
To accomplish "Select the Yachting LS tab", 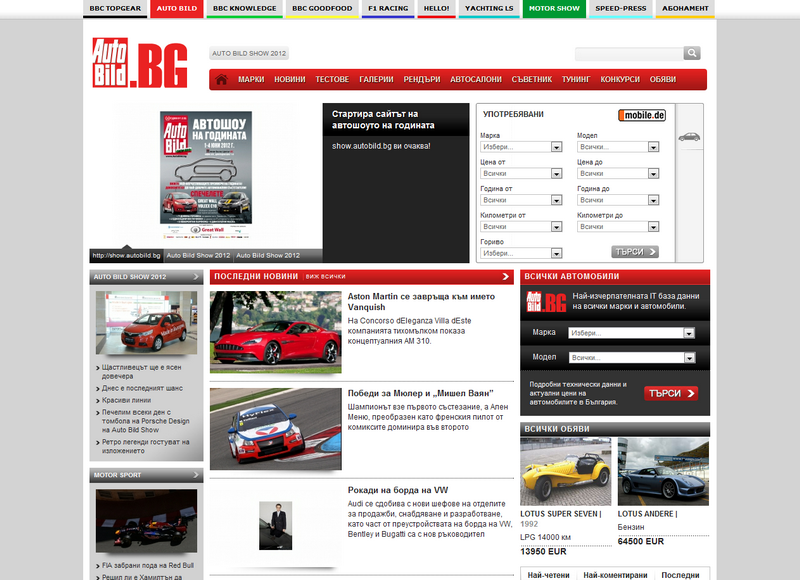I will coord(489,9).
